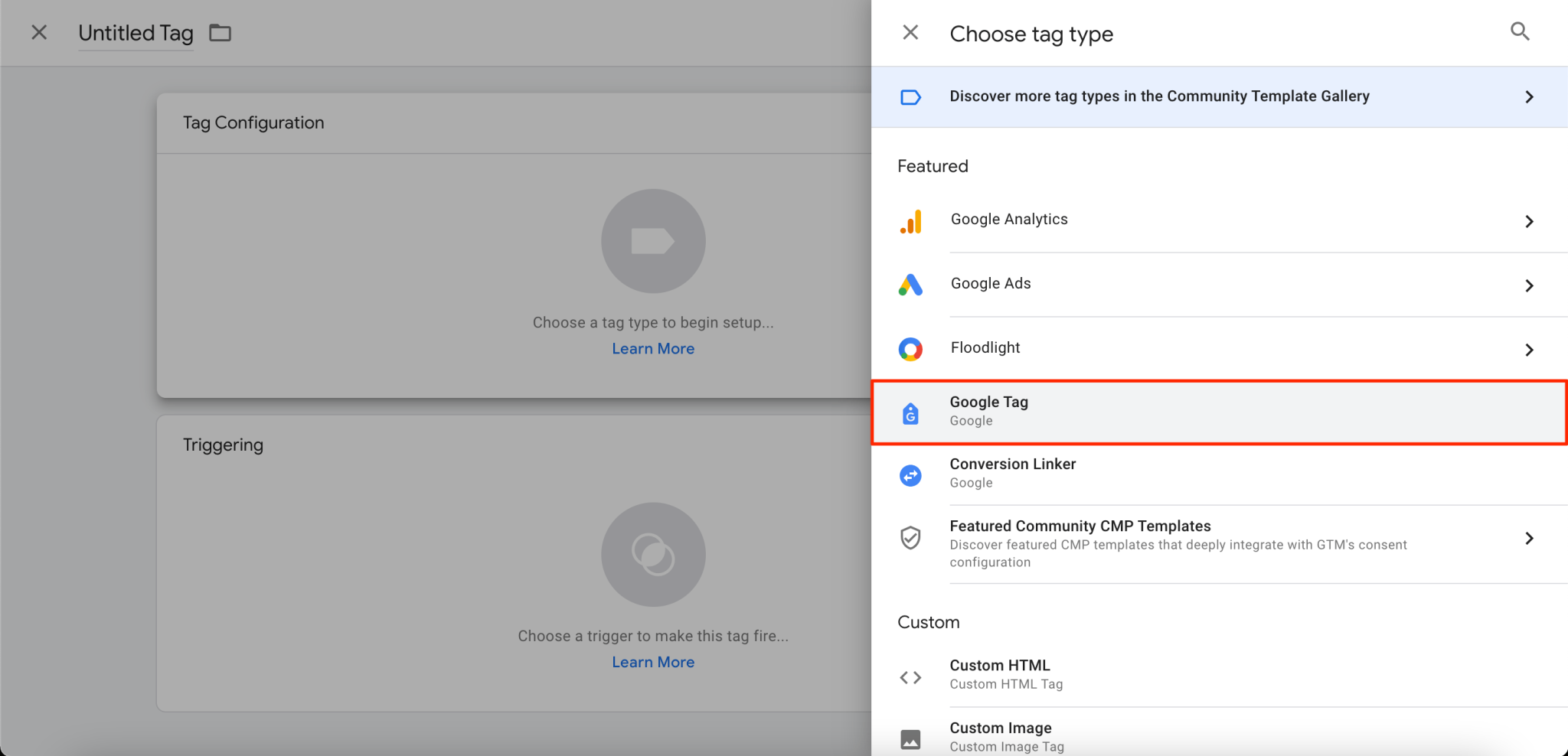
Task: Open Featured Community CMP Templates chevron
Action: (1528, 539)
